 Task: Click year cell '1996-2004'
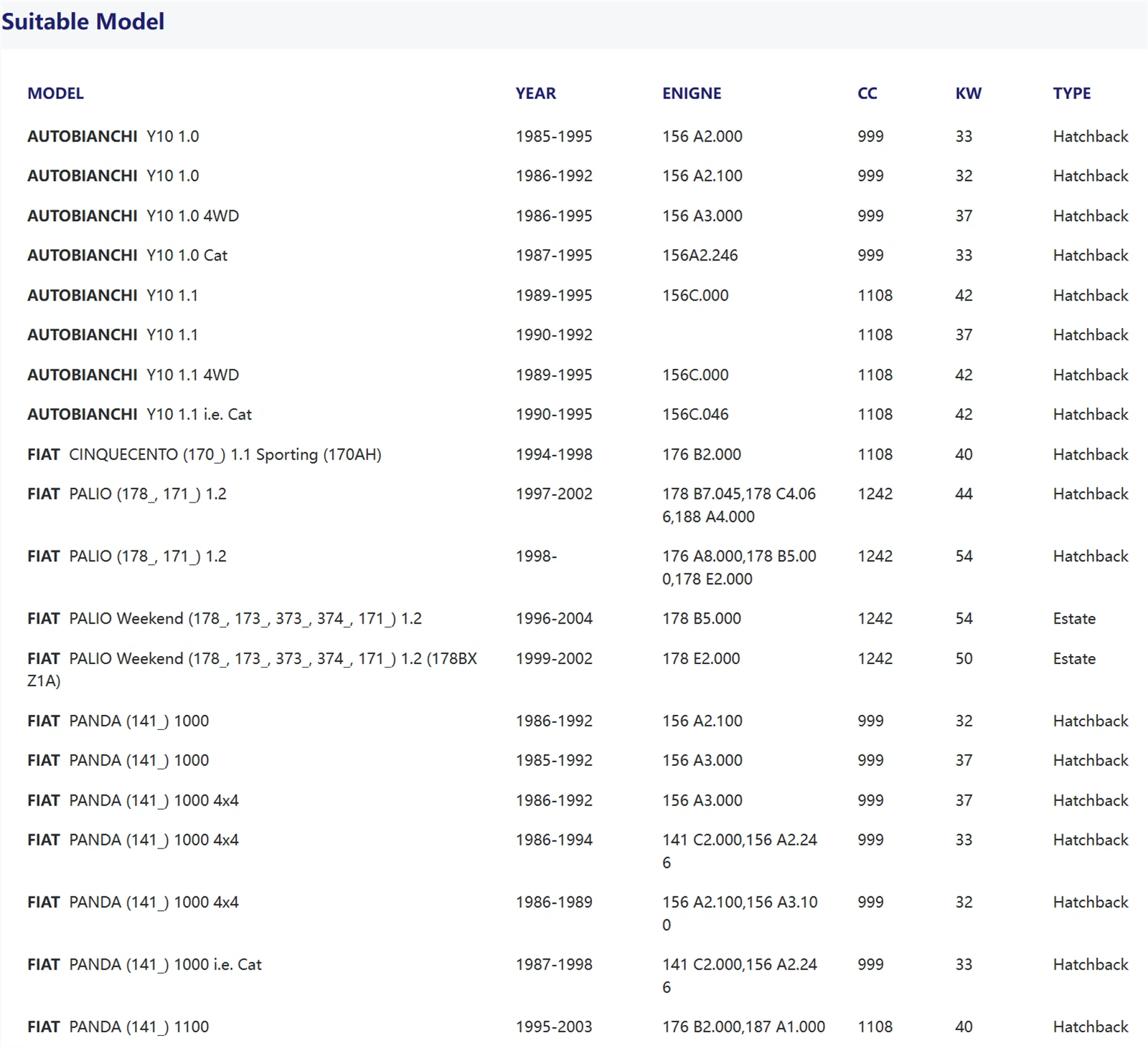[554, 619]
